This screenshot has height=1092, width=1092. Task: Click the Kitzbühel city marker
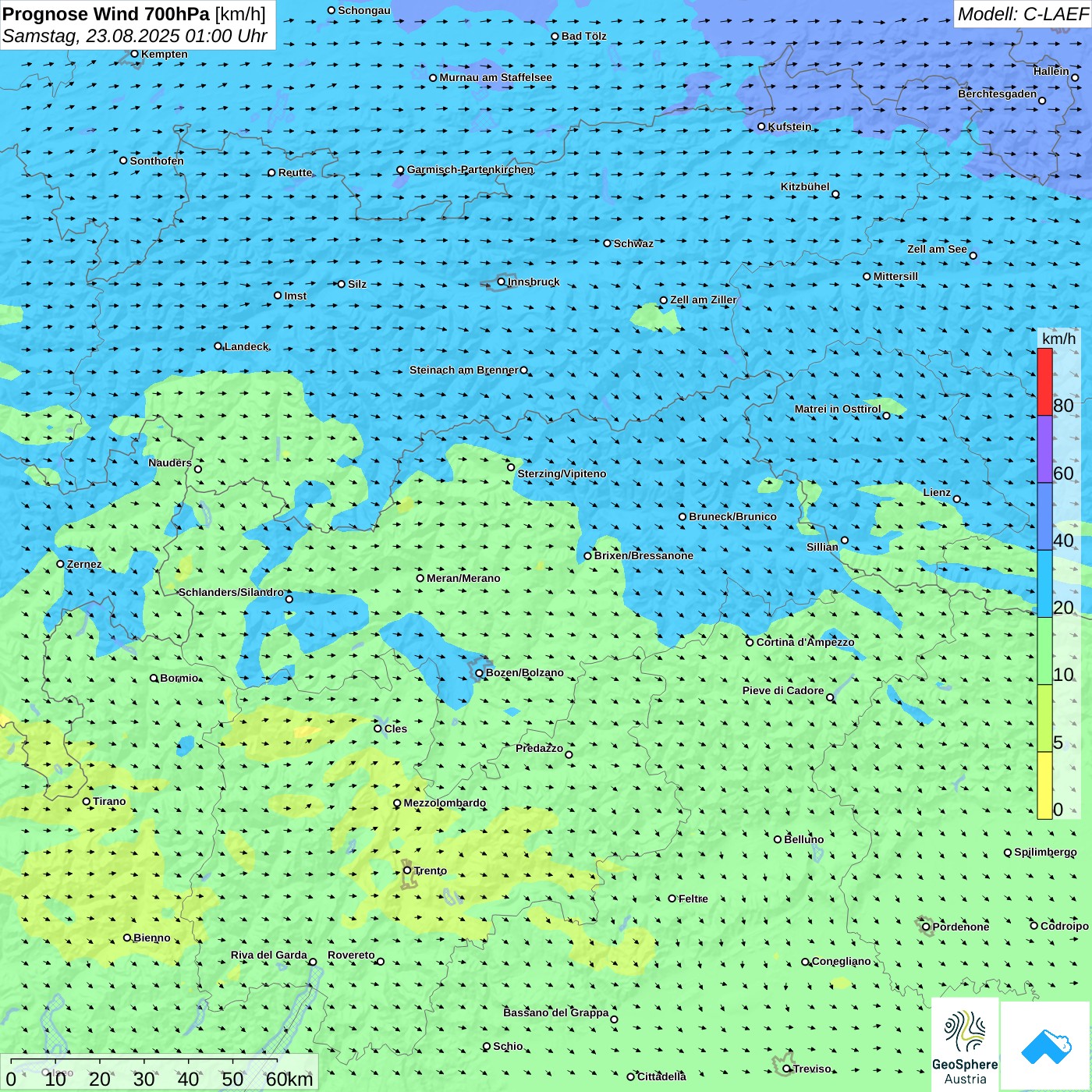click(835, 194)
